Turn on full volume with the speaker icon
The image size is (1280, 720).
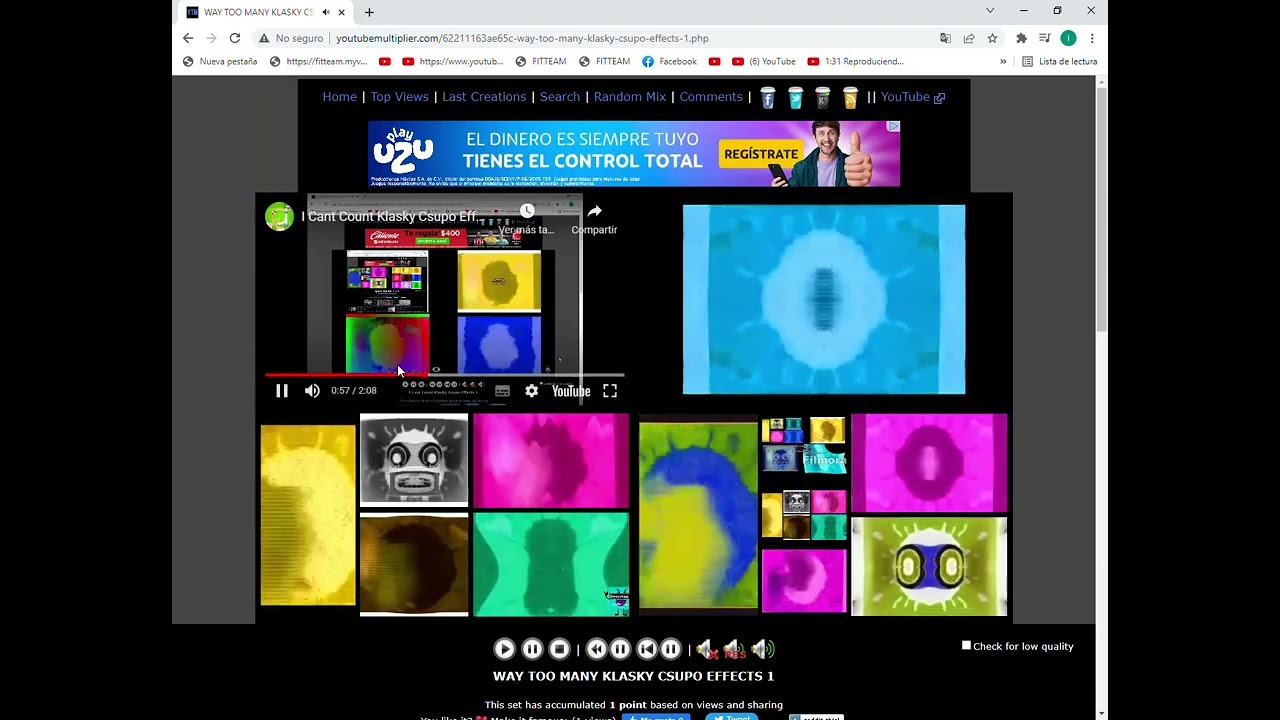[x=764, y=650]
